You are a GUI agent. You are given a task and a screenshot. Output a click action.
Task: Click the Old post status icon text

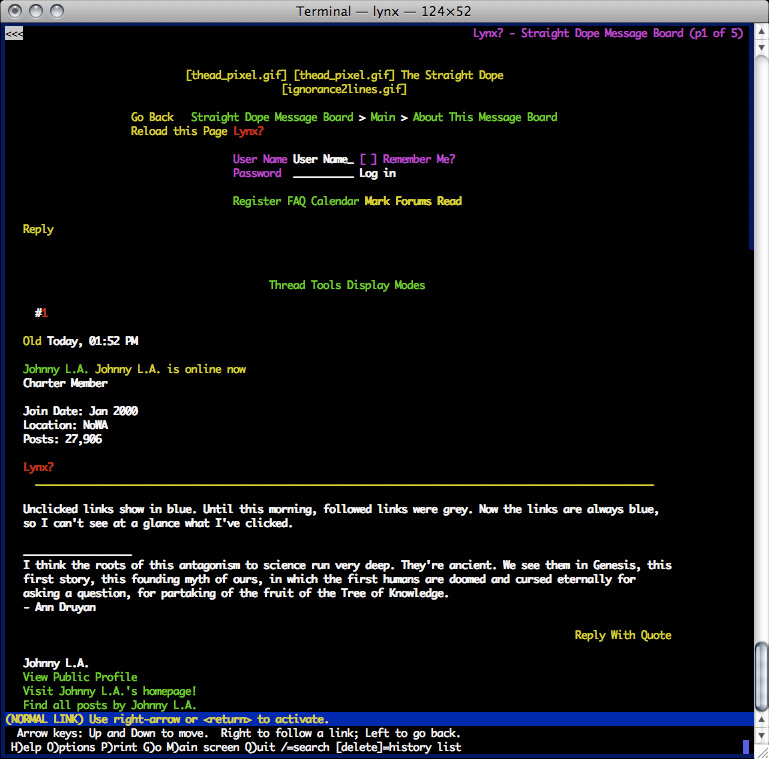pyautogui.click(x=32, y=341)
